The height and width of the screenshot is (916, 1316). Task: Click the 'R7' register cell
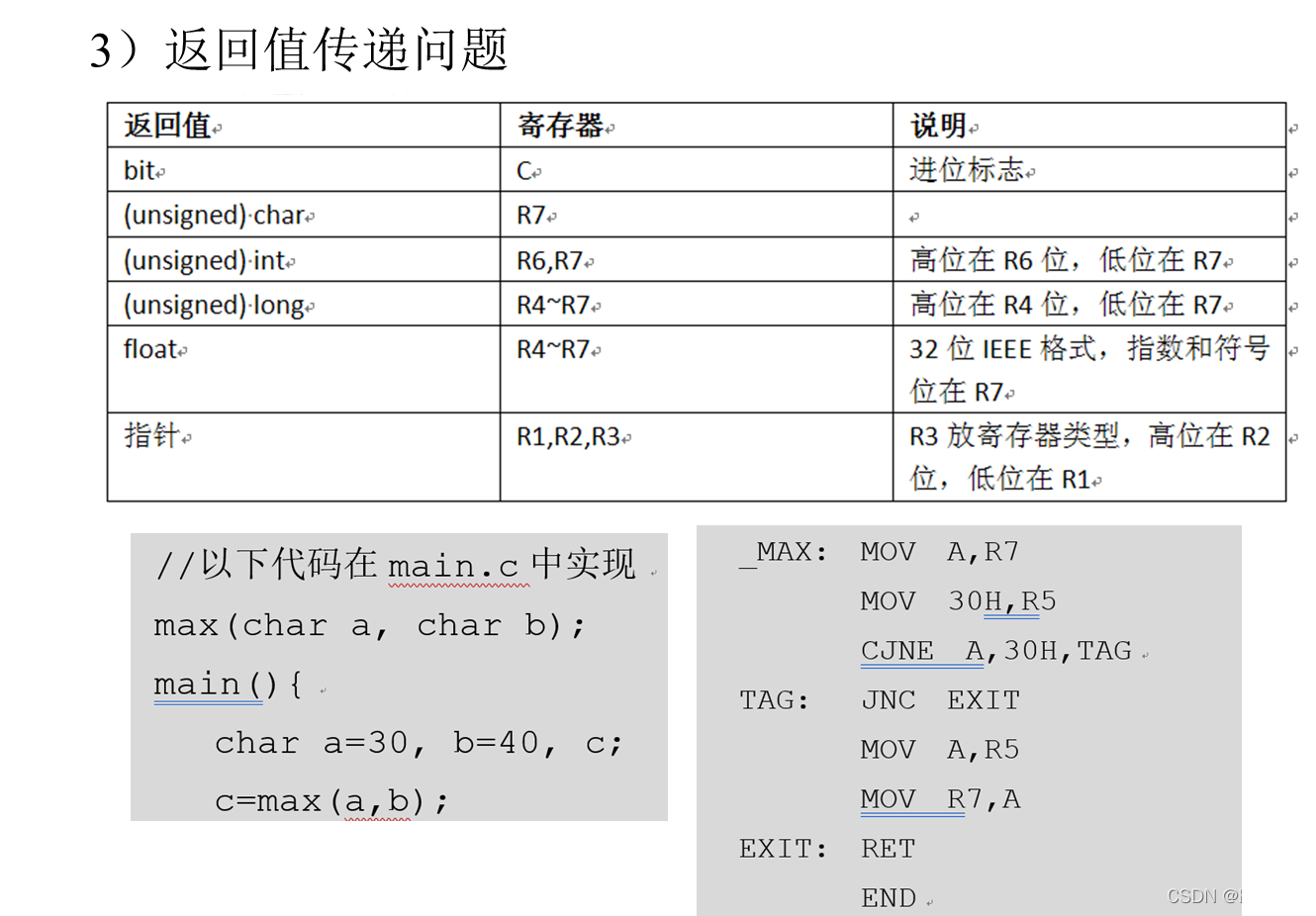(697, 215)
